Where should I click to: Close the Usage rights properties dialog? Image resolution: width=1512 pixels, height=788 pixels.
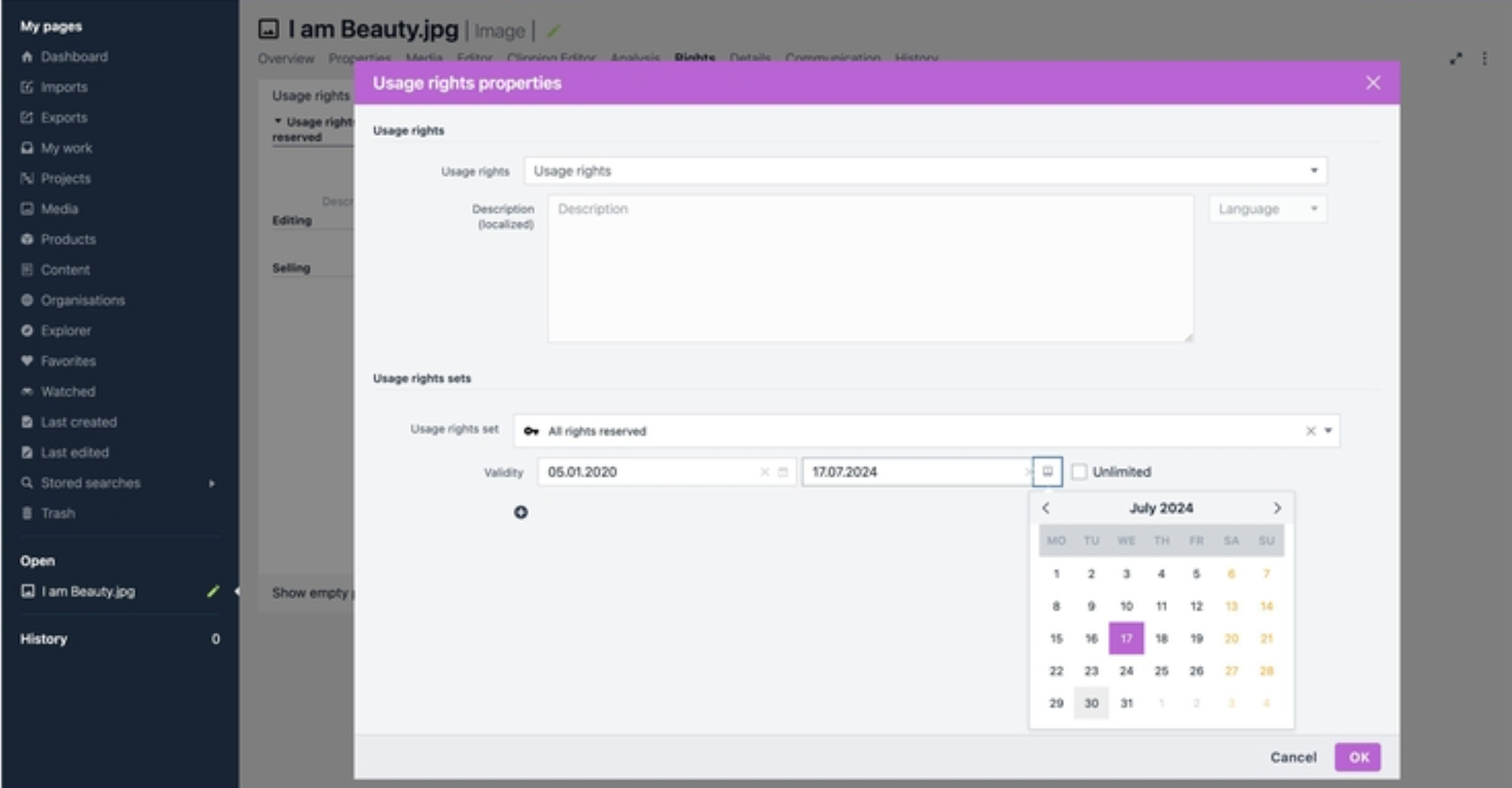click(x=1373, y=83)
